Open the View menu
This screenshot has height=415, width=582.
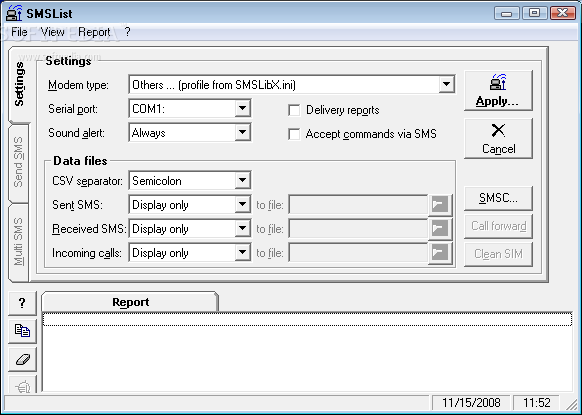52,32
